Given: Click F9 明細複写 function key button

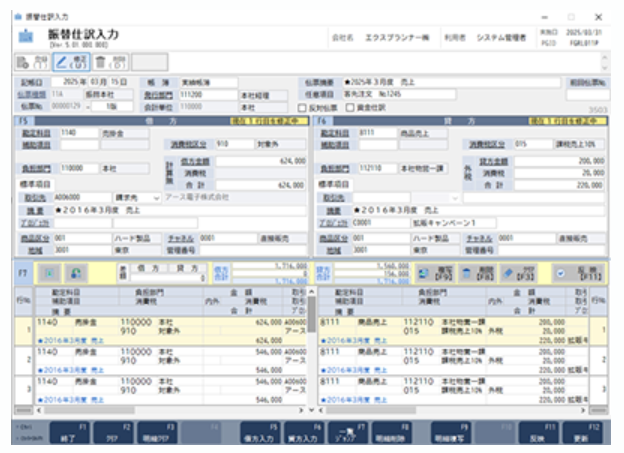Looking at the screenshot, I should pyautogui.click(x=450, y=433).
